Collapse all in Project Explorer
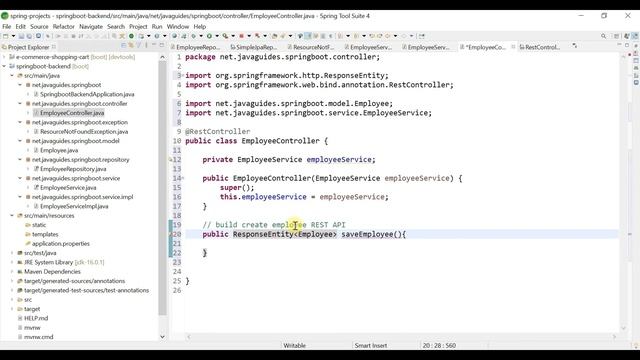 tap(124, 45)
